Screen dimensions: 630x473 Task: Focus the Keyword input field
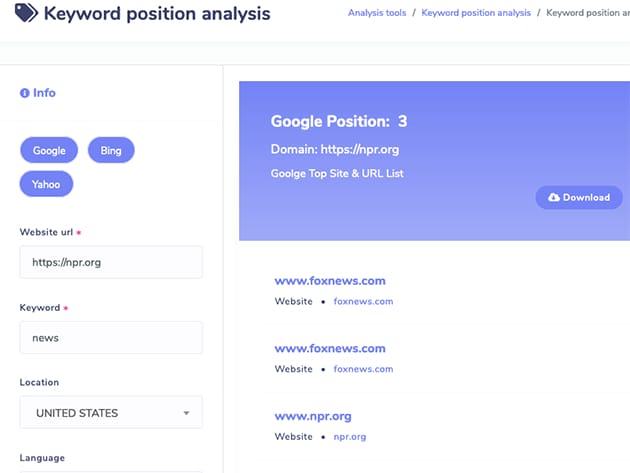[x=111, y=338]
